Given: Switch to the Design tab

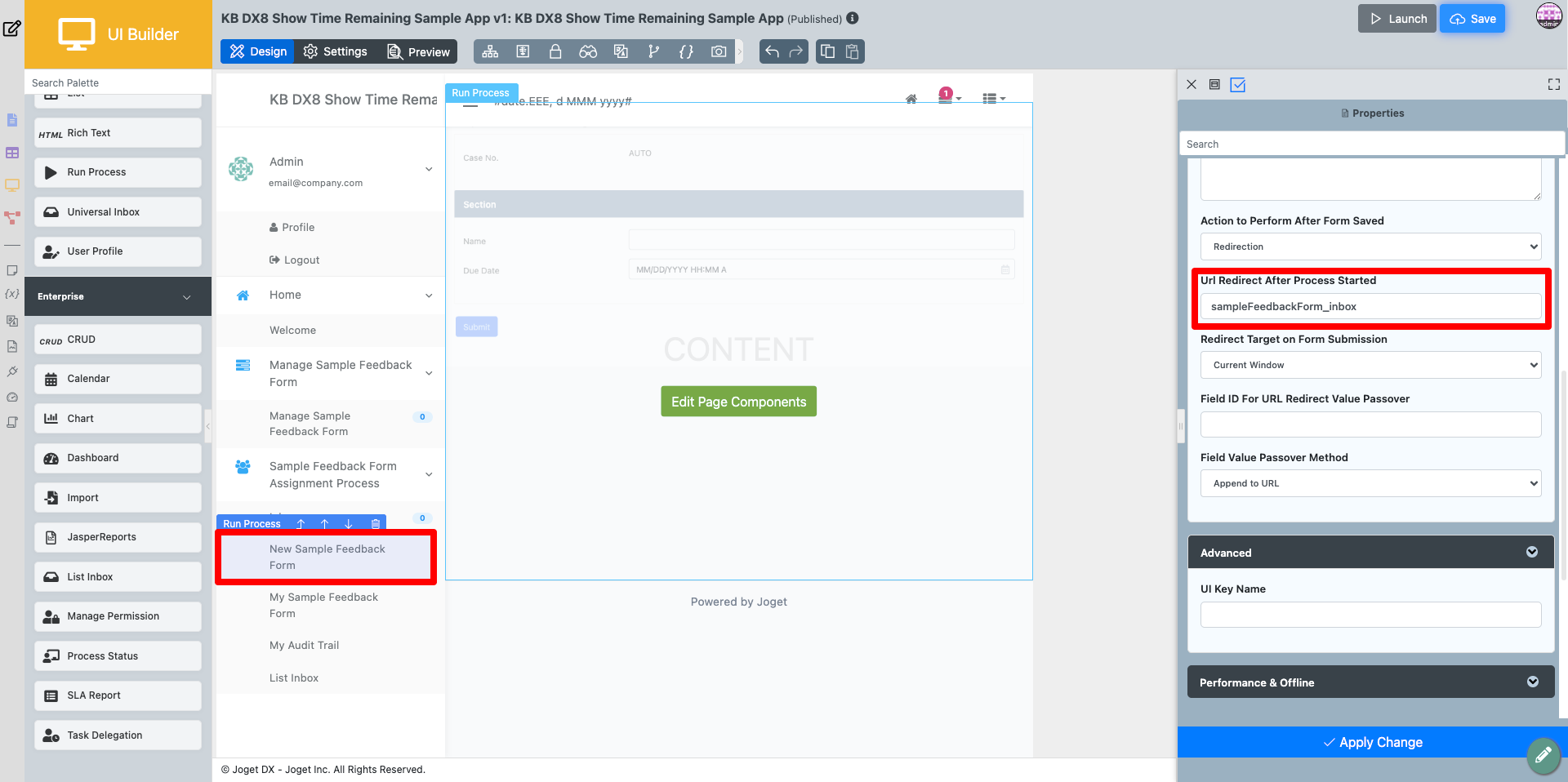Looking at the screenshot, I should [x=258, y=51].
